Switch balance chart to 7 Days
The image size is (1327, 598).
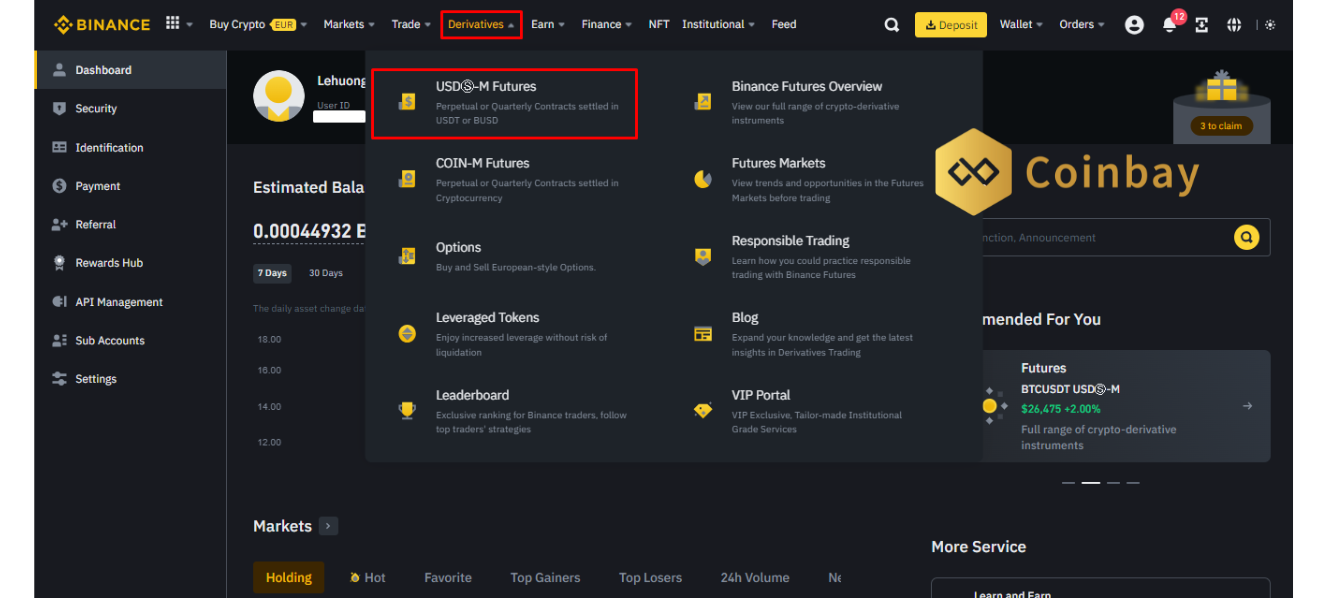[x=272, y=273]
